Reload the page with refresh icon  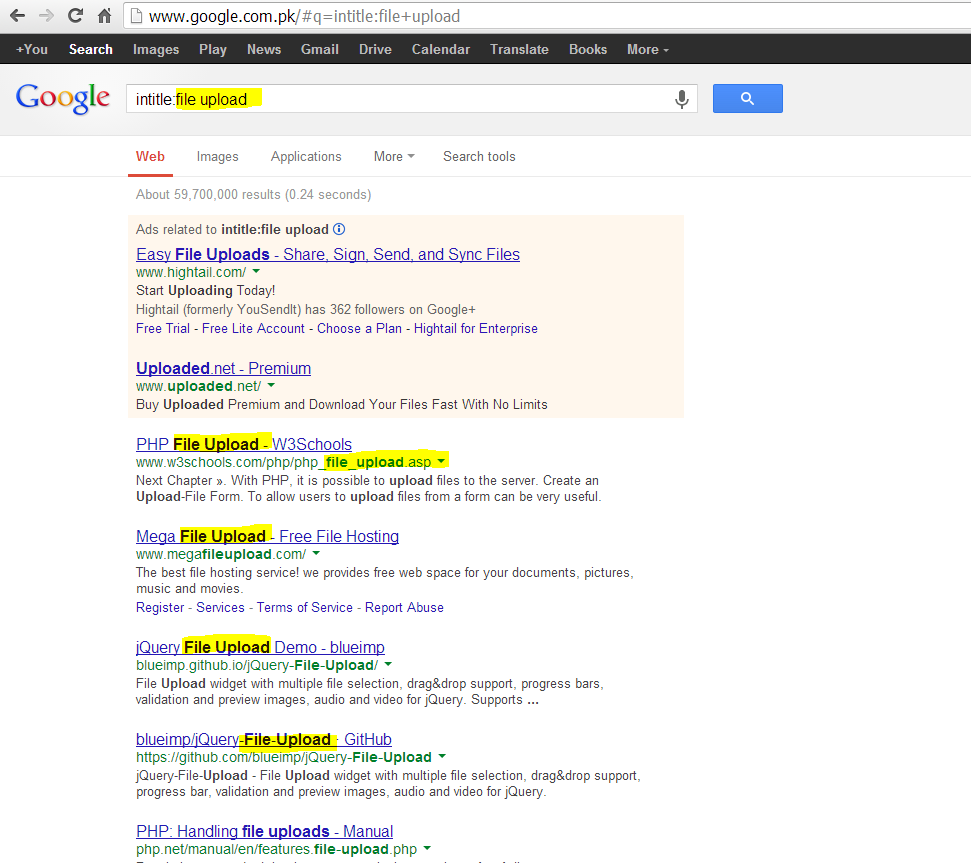pyautogui.click(x=76, y=15)
